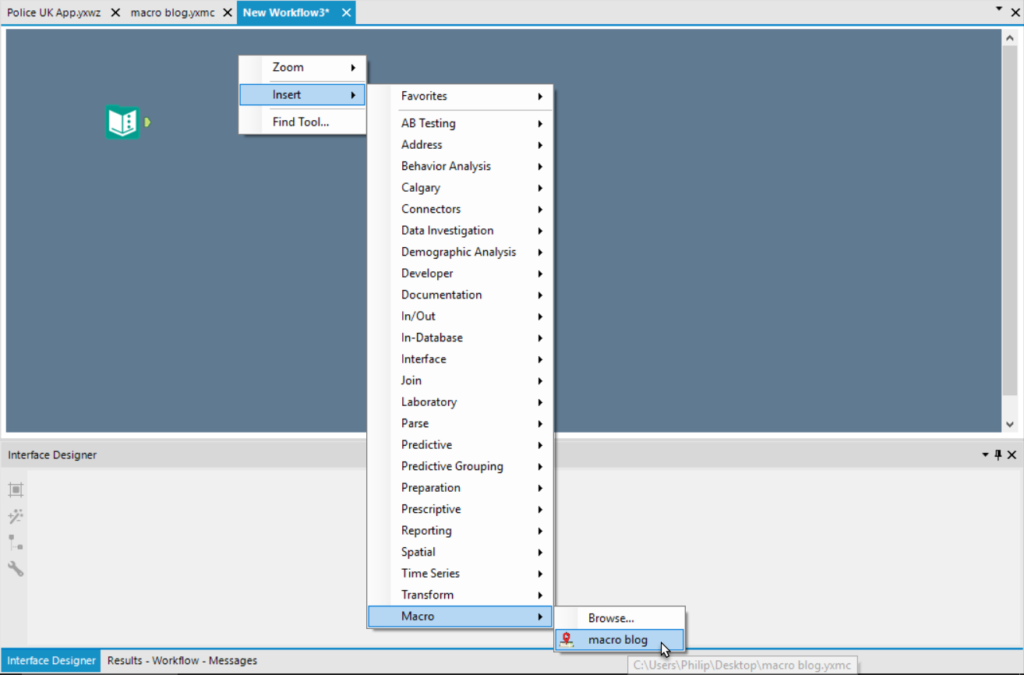Click the Developer submenu arrow
The width and height of the screenshot is (1024, 675).
click(x=540, y=274)
